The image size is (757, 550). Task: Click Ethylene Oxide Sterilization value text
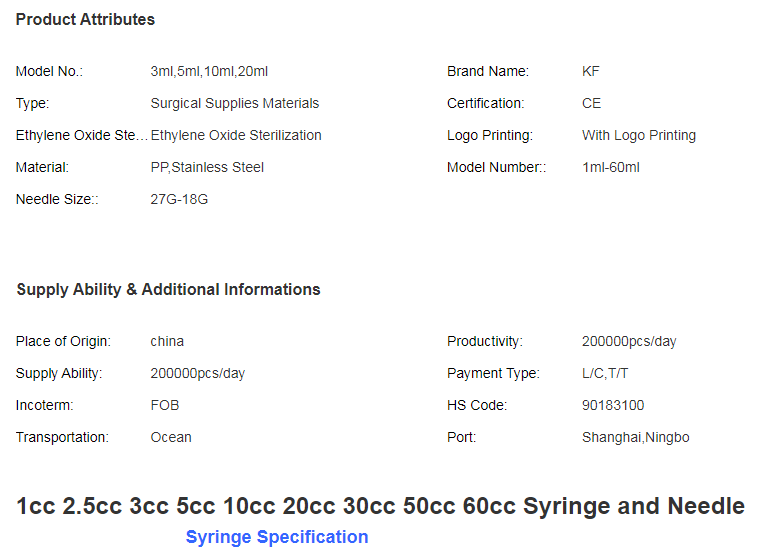coord(236,135)
